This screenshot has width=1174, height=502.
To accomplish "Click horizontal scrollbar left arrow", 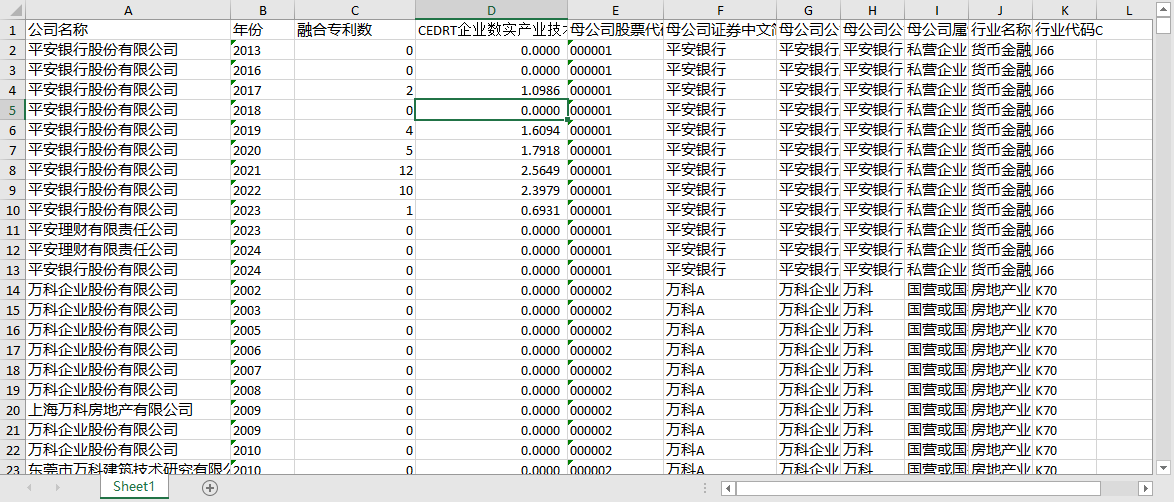I will (728, 489).
